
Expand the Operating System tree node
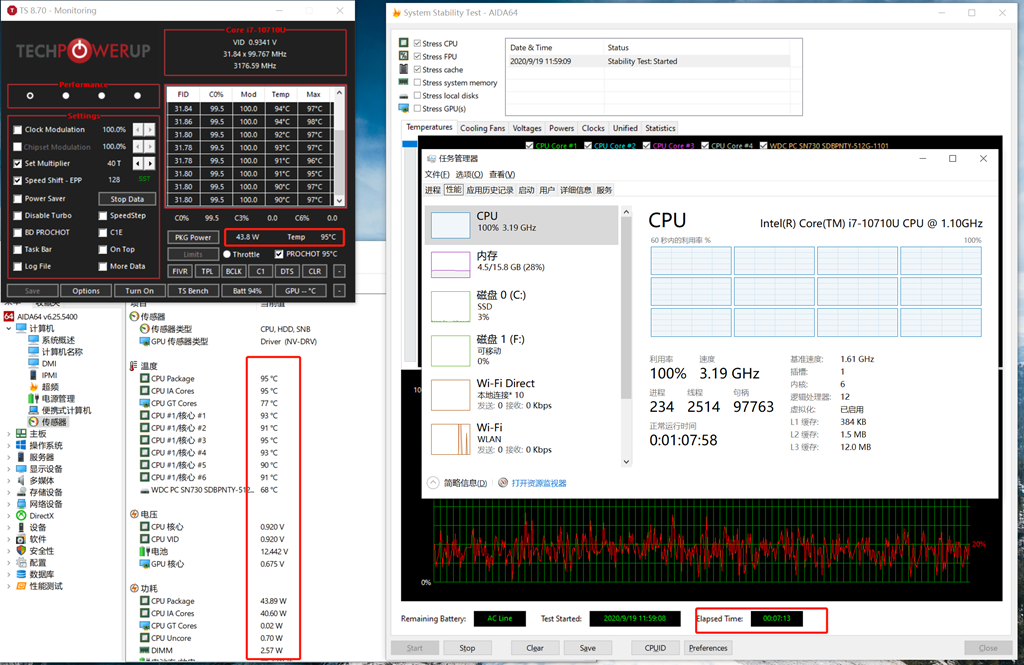click(8, 446)
